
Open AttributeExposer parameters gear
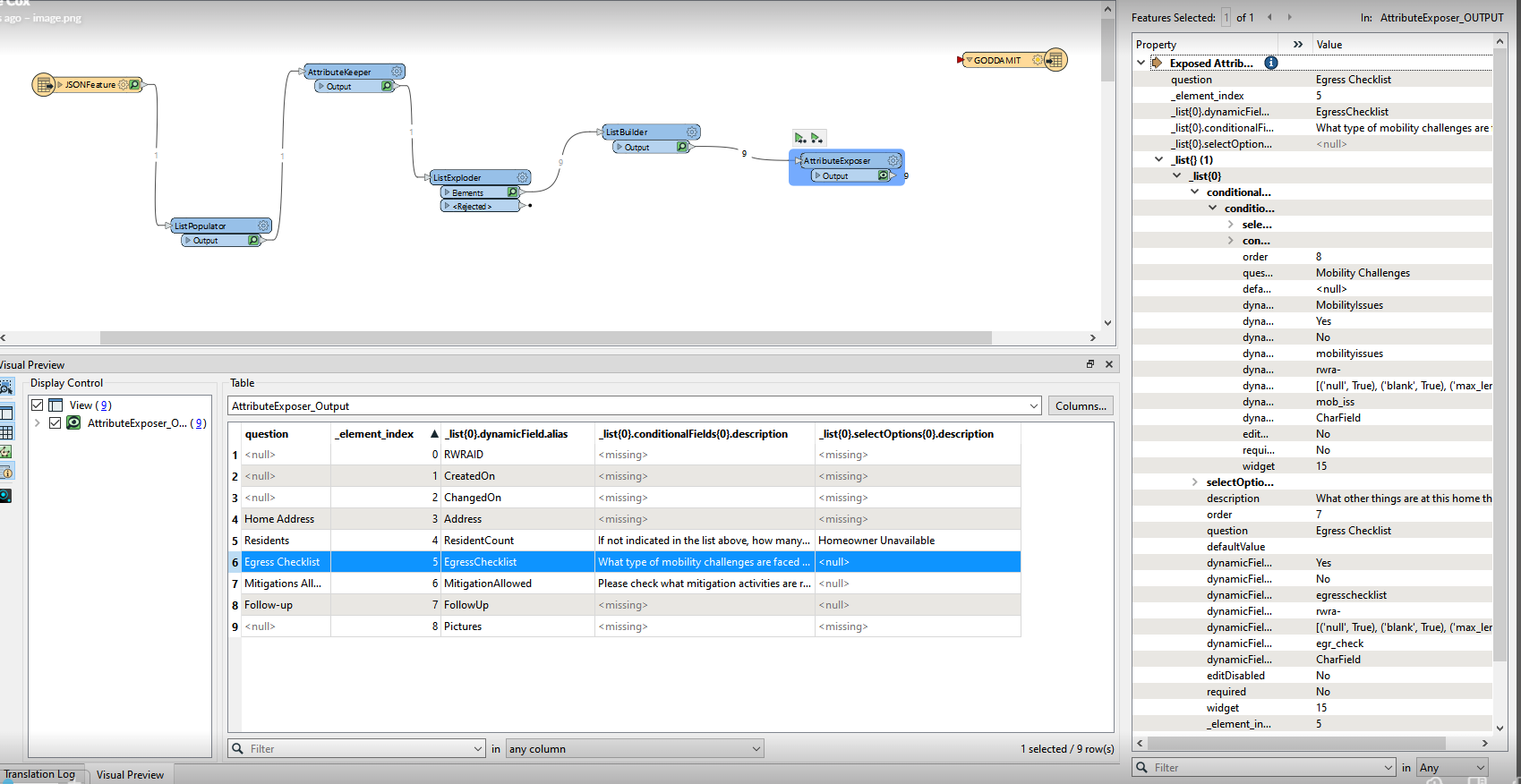point(893,160)
